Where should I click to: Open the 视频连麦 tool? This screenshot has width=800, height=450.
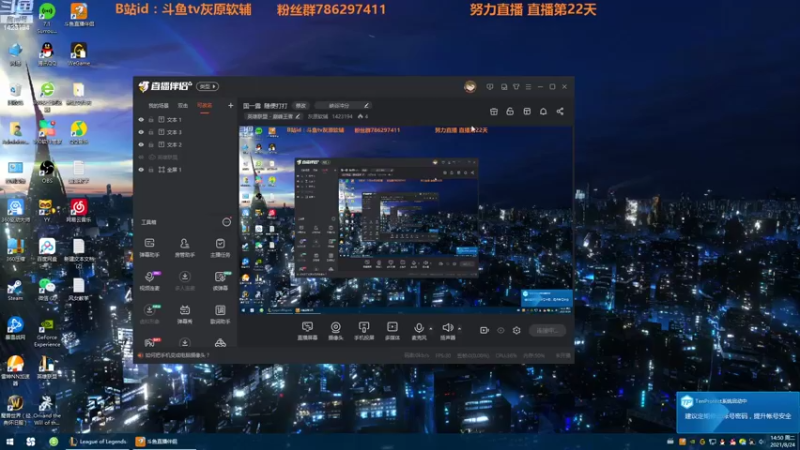[x=149, y=281]
